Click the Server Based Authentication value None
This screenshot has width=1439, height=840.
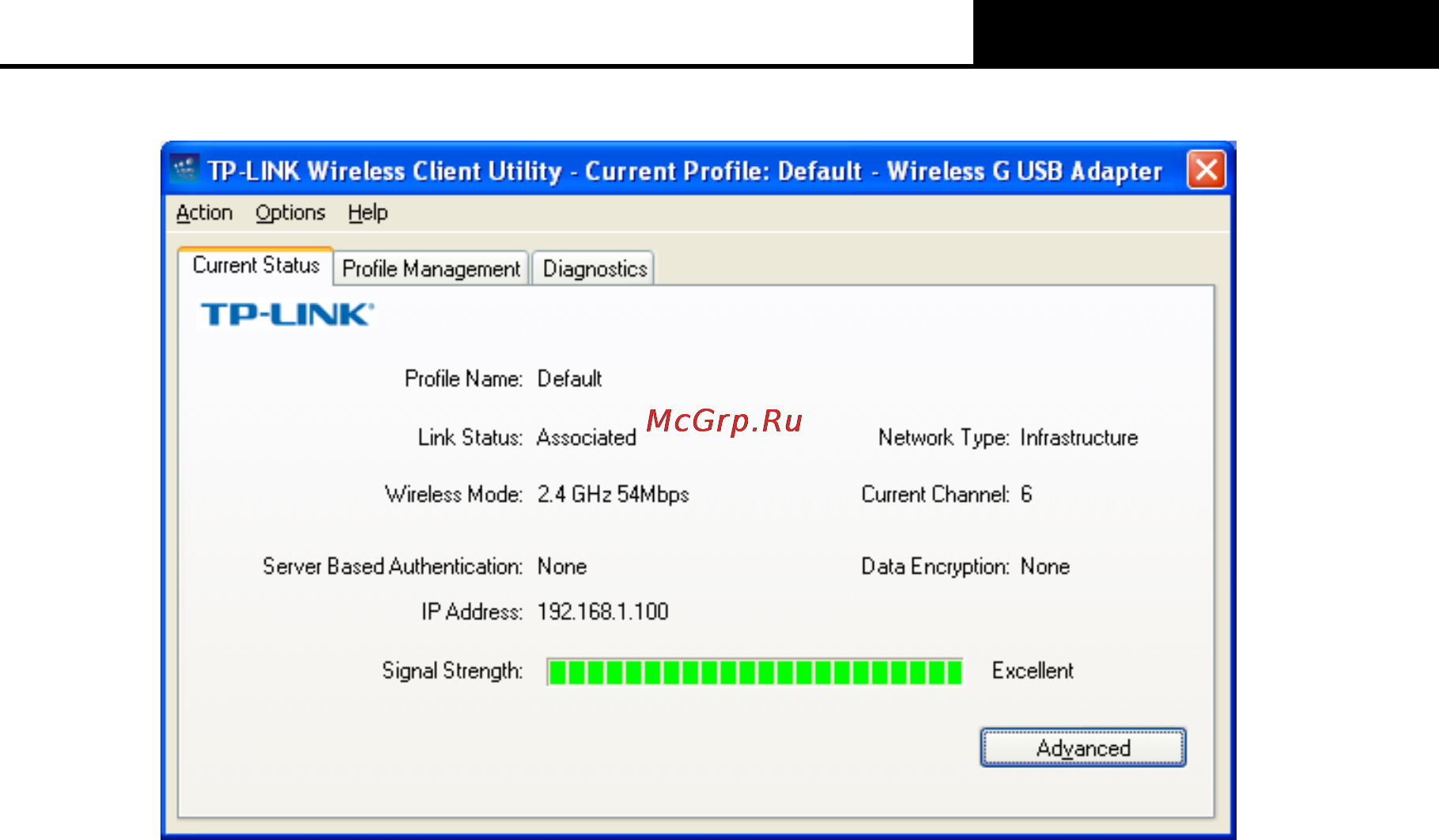[x=562, y=567]
